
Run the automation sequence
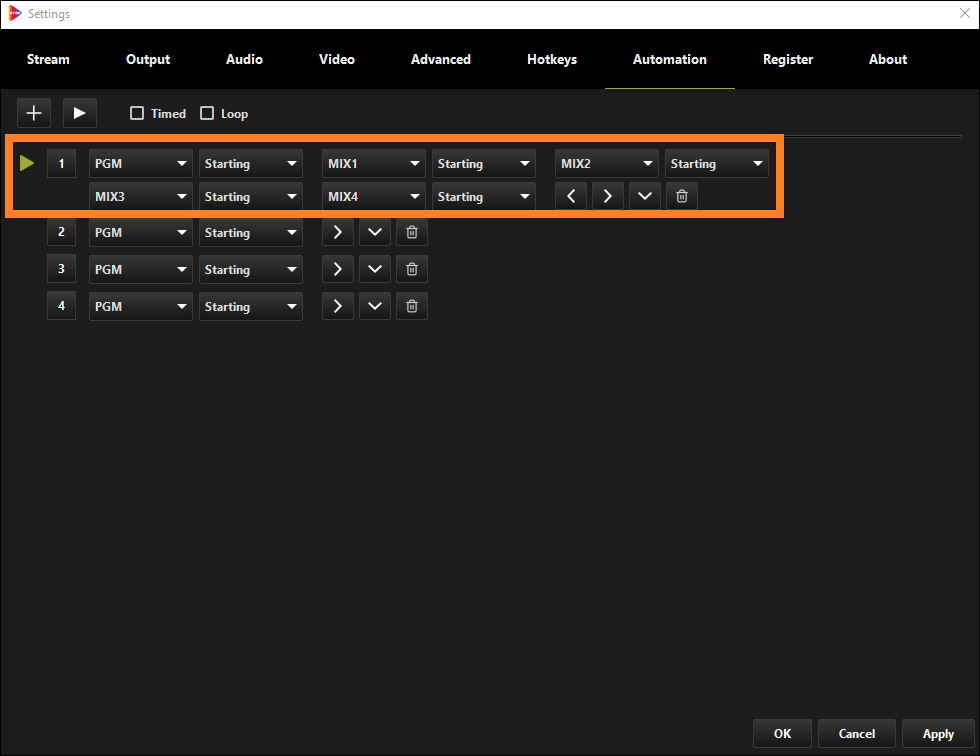pyautogui.click(x=79, y=112)
